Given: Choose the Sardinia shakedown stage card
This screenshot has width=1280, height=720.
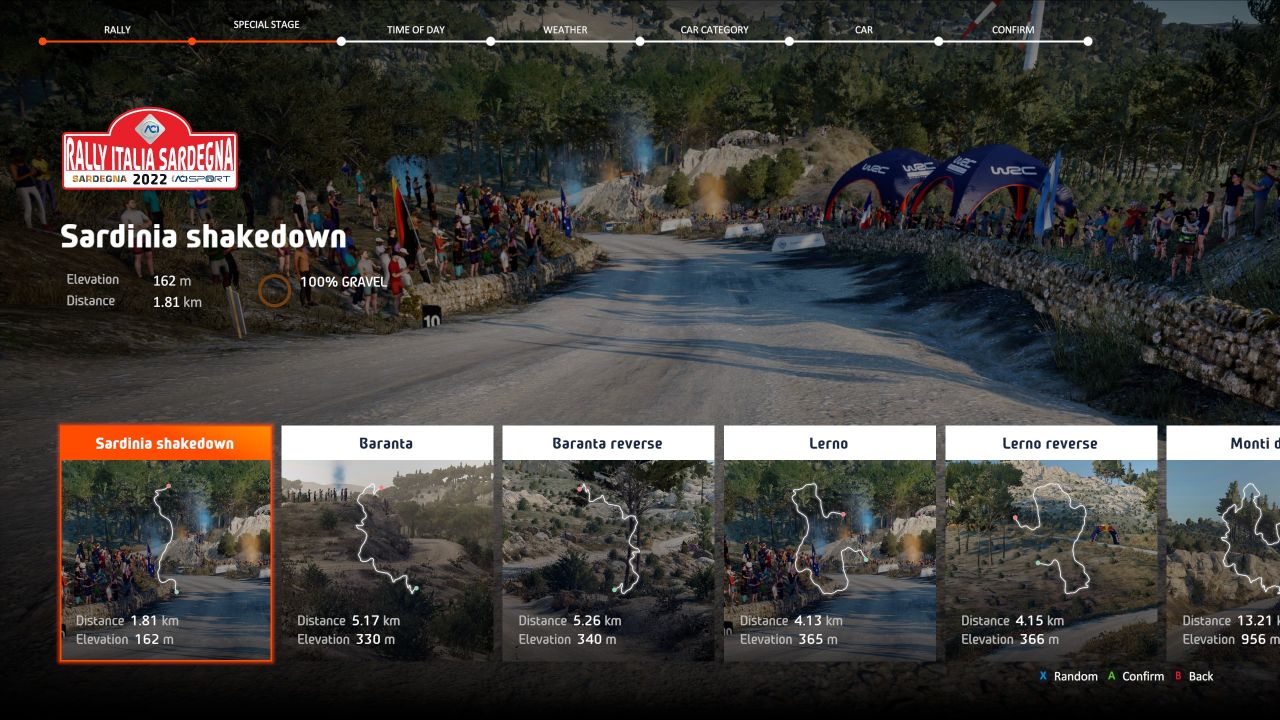Looking at the screenshot, I should pyautogui.click(x=166, y=560).
